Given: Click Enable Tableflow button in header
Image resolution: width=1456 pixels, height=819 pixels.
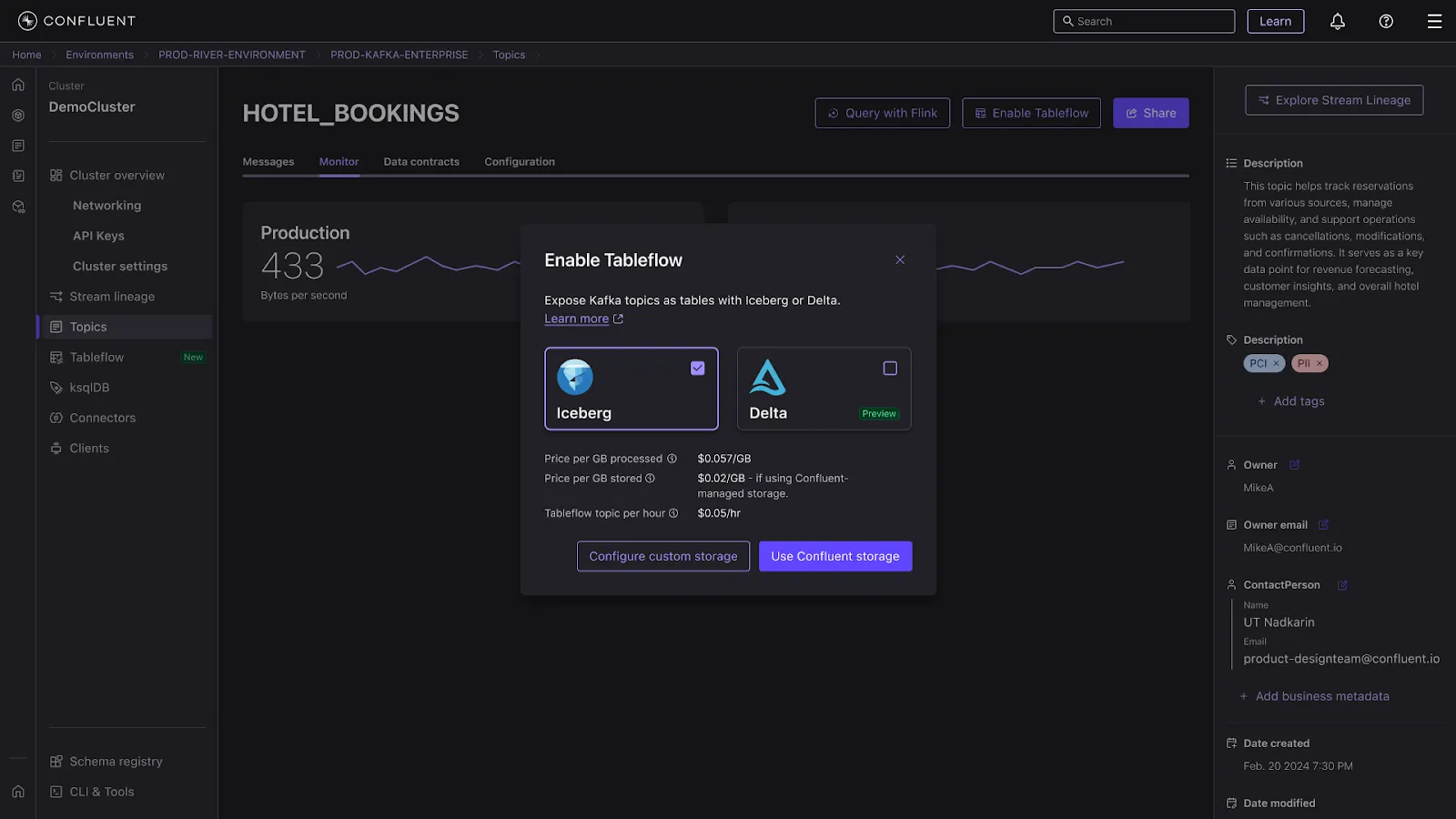Looking at the screenshot, I should click(1031, 113).
